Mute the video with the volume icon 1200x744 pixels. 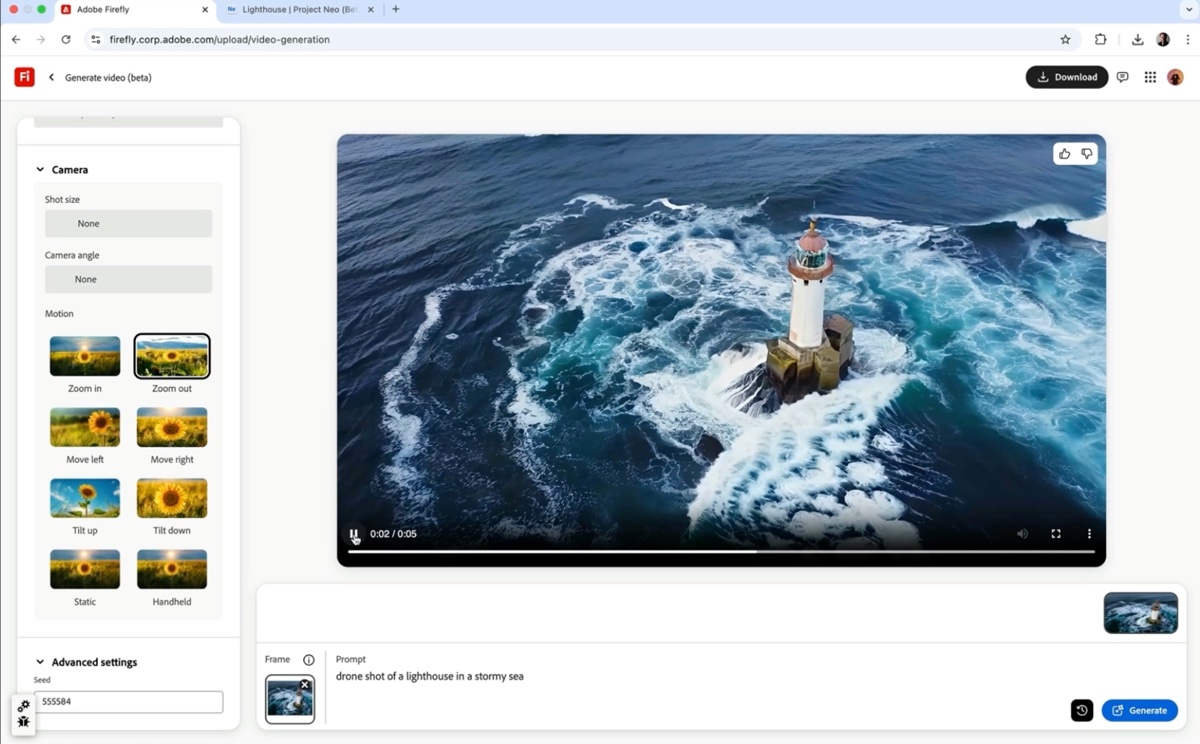pyautogui.click(x=1022, y=534)
